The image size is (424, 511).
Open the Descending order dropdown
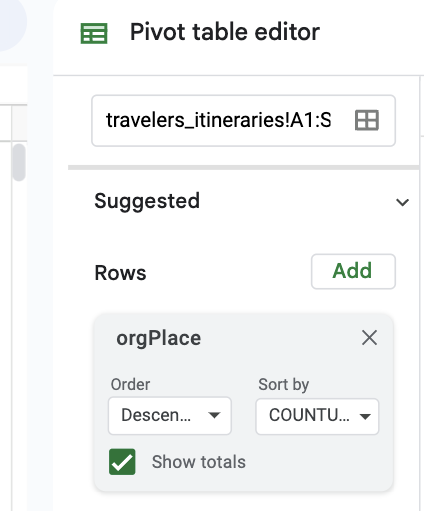pyautogui.click(x=170, y=416)
